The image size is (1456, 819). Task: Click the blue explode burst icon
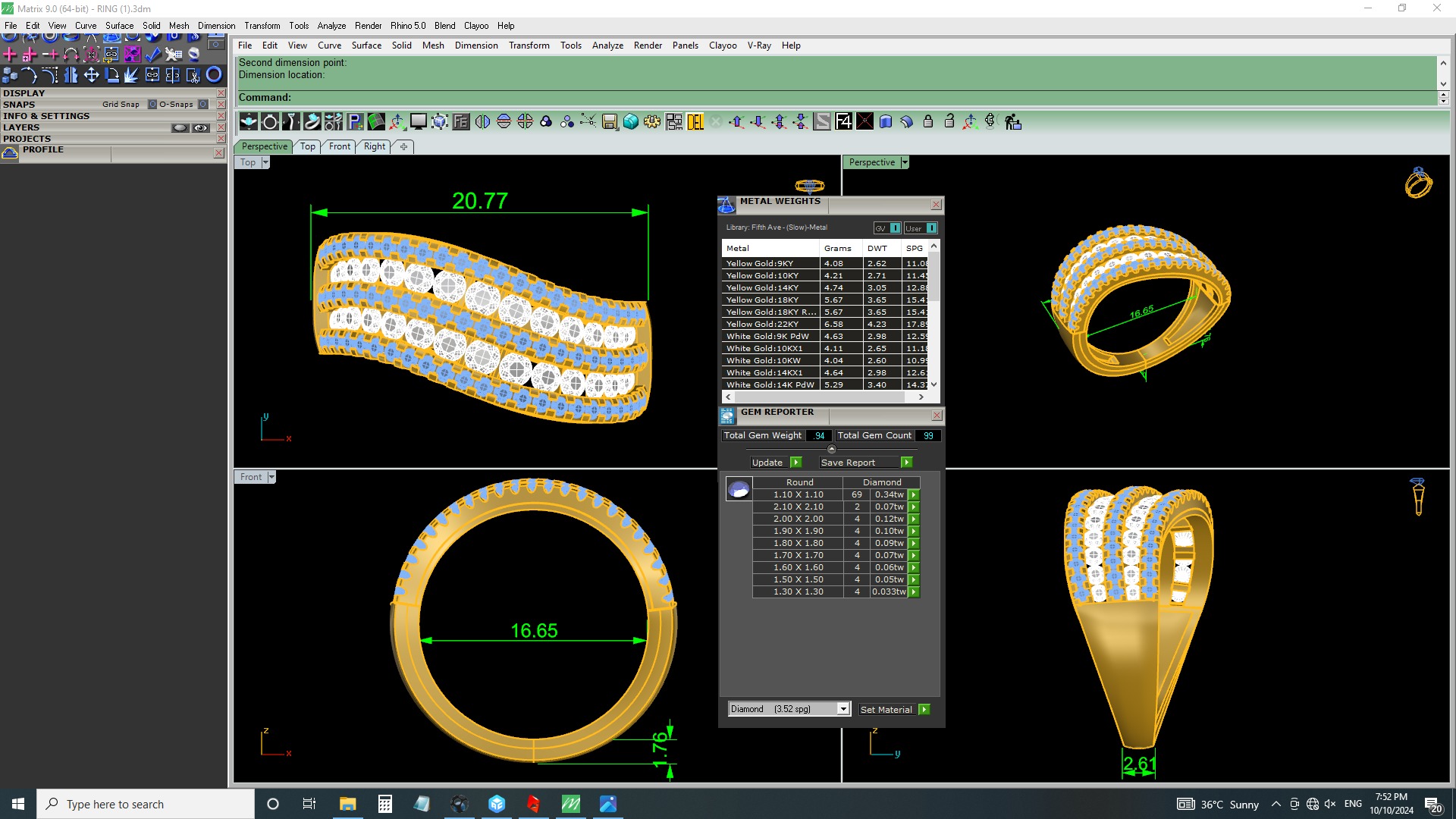(x=132, y=75)
